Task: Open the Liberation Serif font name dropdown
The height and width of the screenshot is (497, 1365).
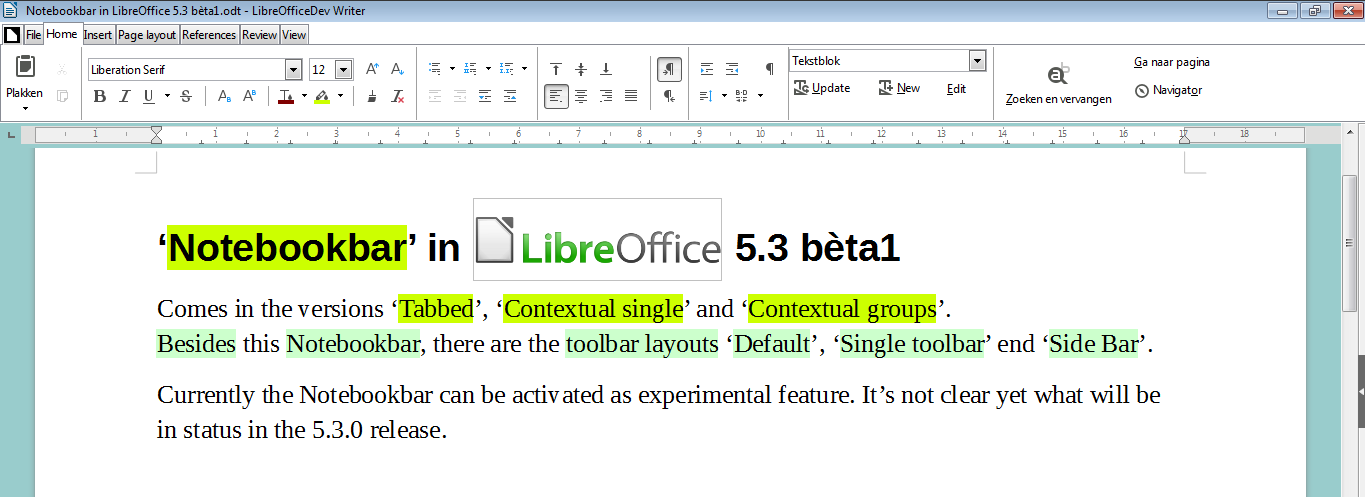Action: (x=293, y=70)
